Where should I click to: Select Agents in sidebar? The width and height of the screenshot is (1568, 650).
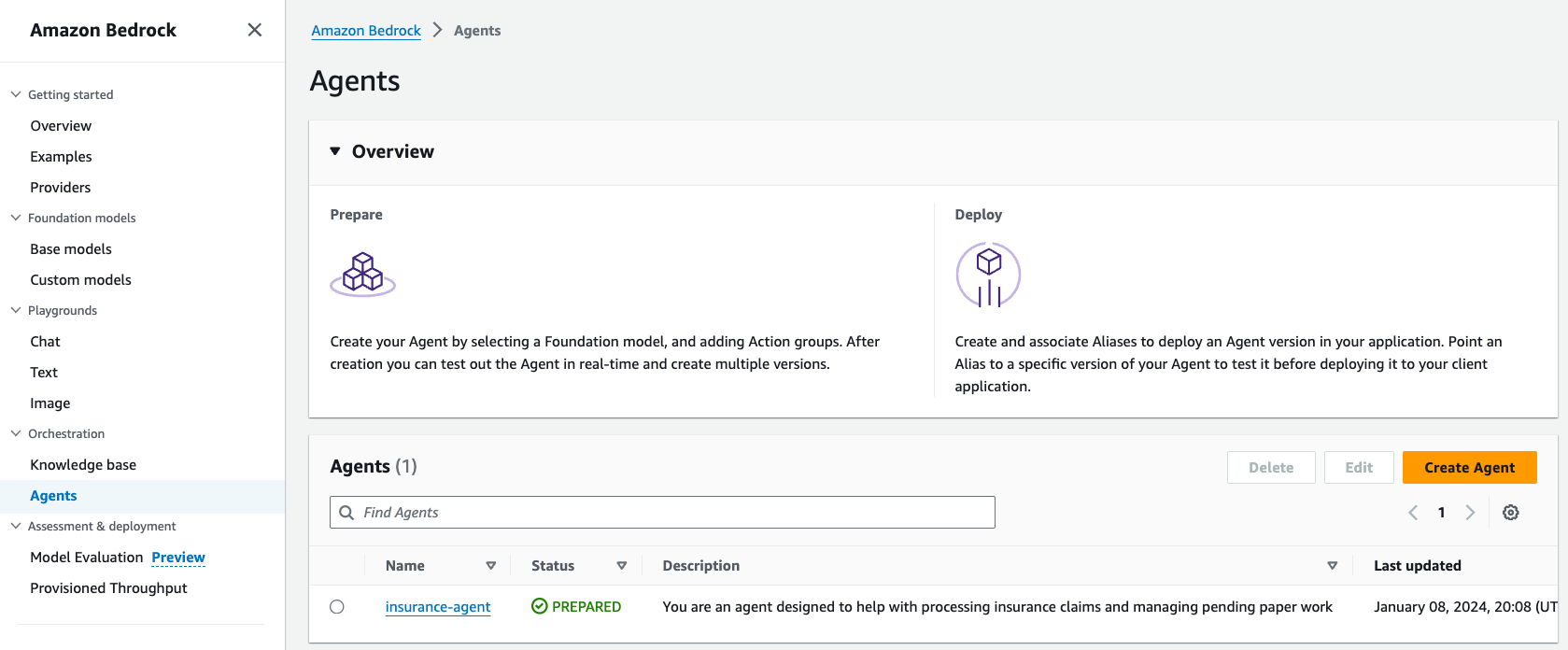click(53, 496)
